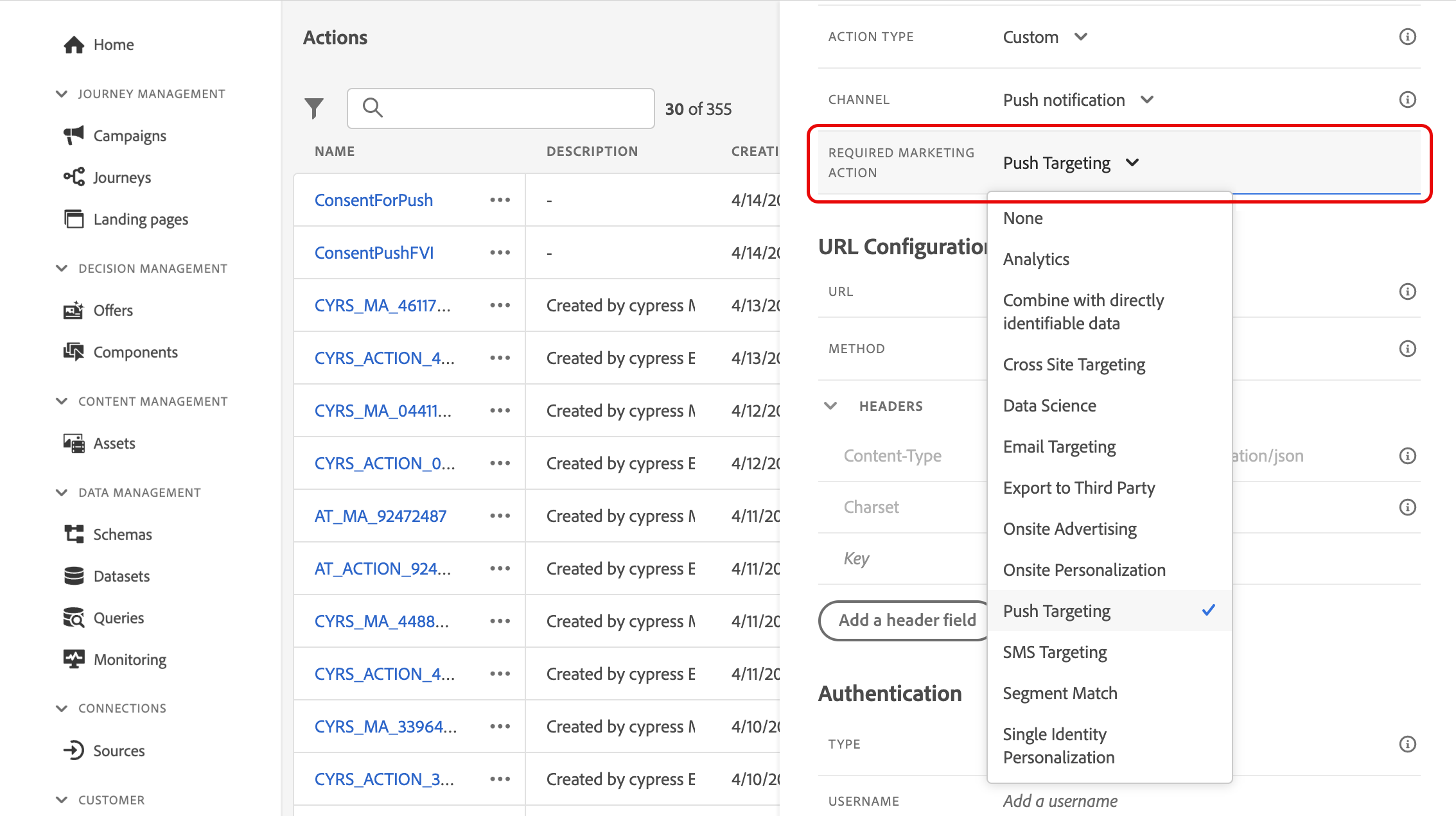Select None in marketing action list

[x=1022, y=218]
